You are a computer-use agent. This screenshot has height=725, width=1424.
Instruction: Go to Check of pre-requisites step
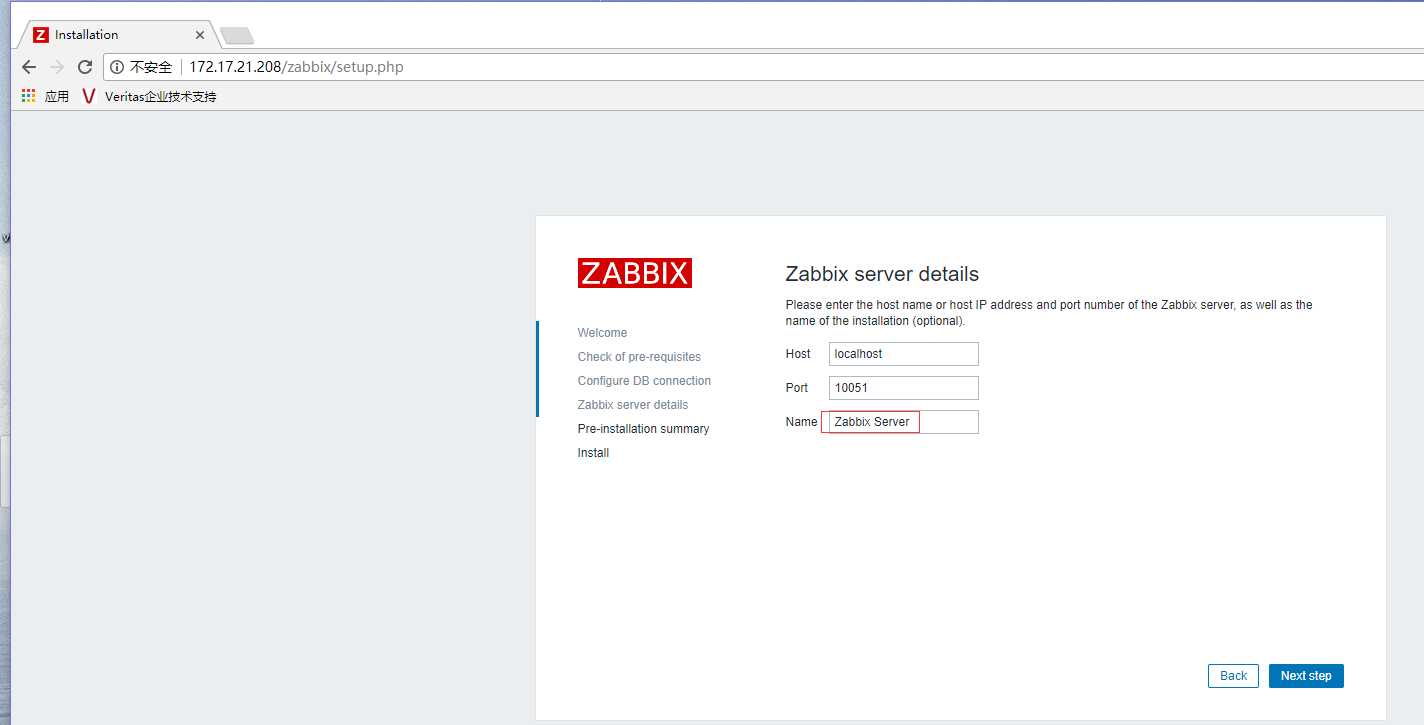(x=639, y=357)
